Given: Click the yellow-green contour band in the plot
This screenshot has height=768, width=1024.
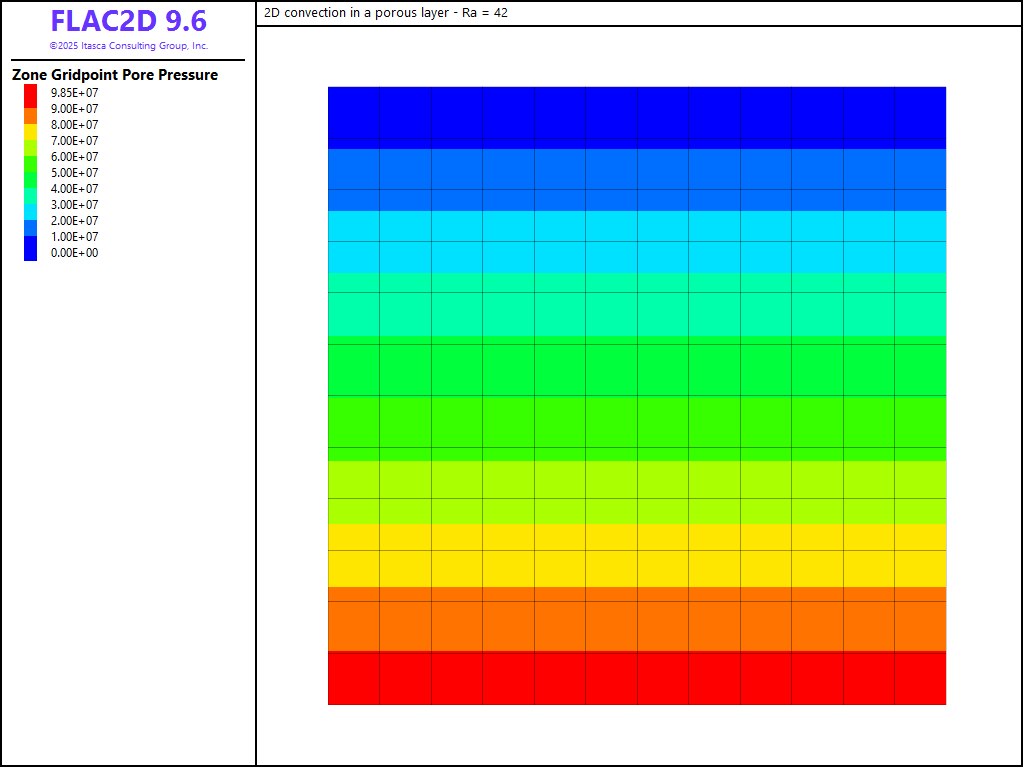Looking at the screenshot, I should [x=637, y=491].
